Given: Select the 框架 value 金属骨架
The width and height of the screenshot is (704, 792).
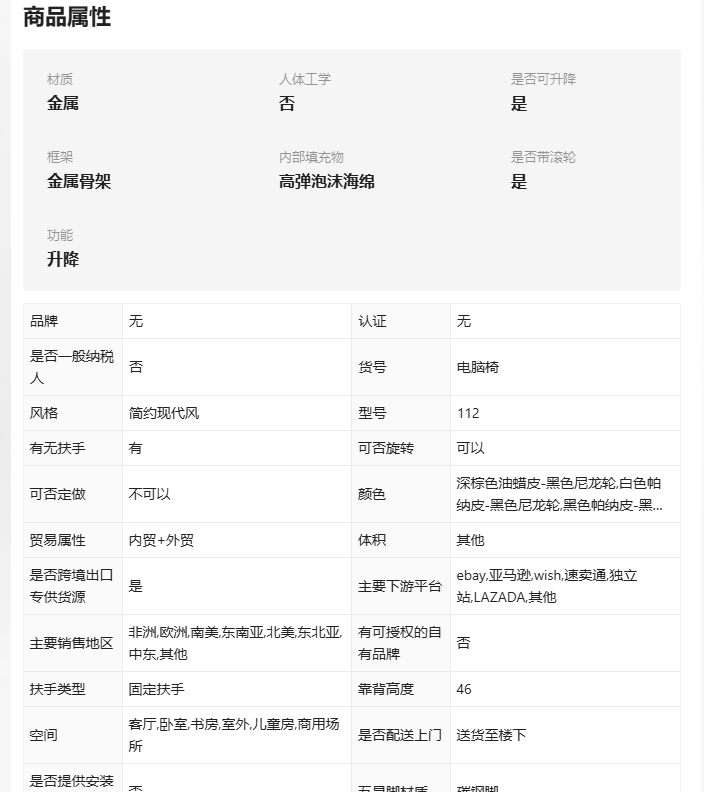Looking at the screenshot, I should pyautogui.click(x=79, y=181).
